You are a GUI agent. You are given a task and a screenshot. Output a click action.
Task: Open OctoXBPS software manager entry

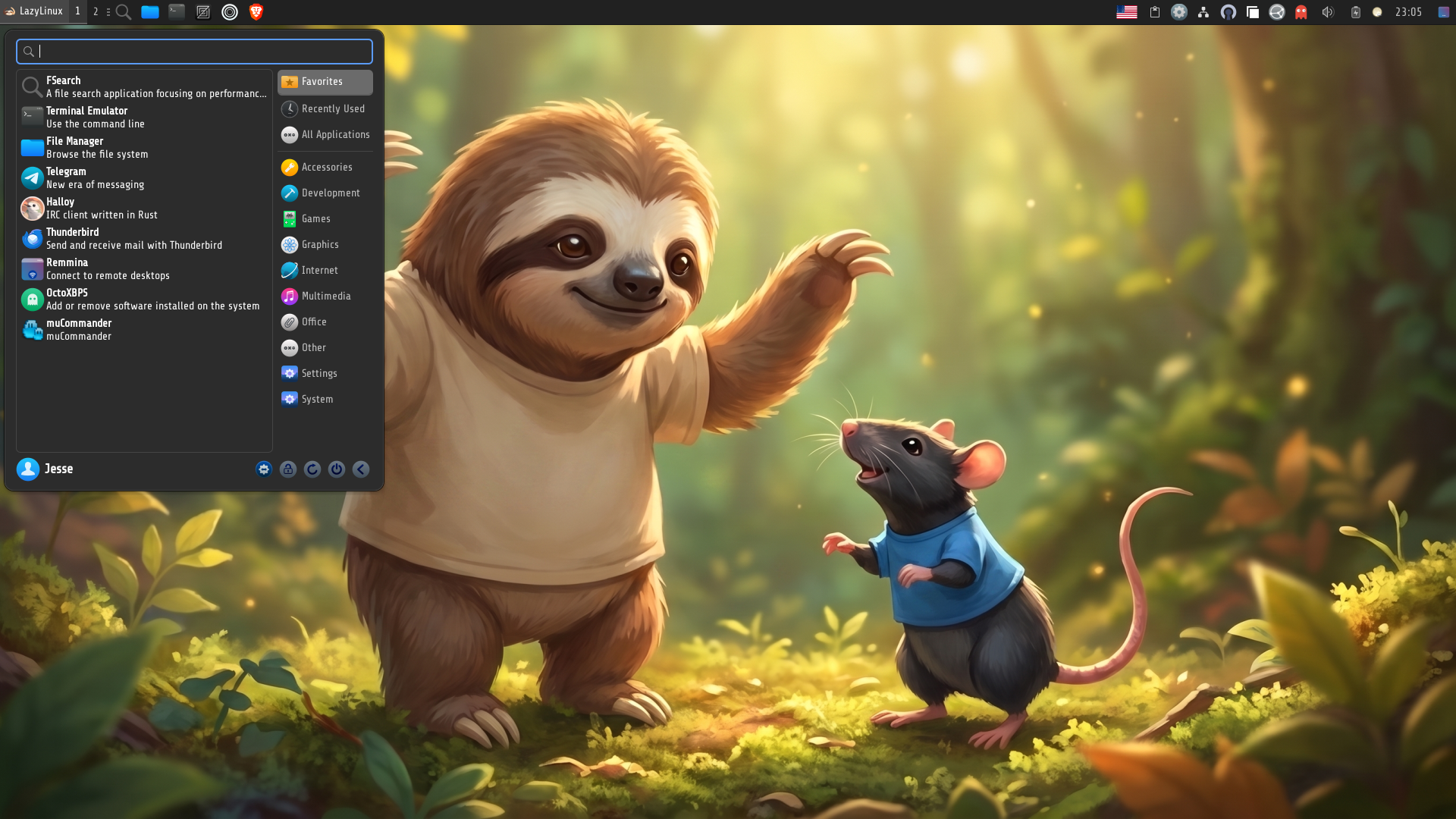144,299
